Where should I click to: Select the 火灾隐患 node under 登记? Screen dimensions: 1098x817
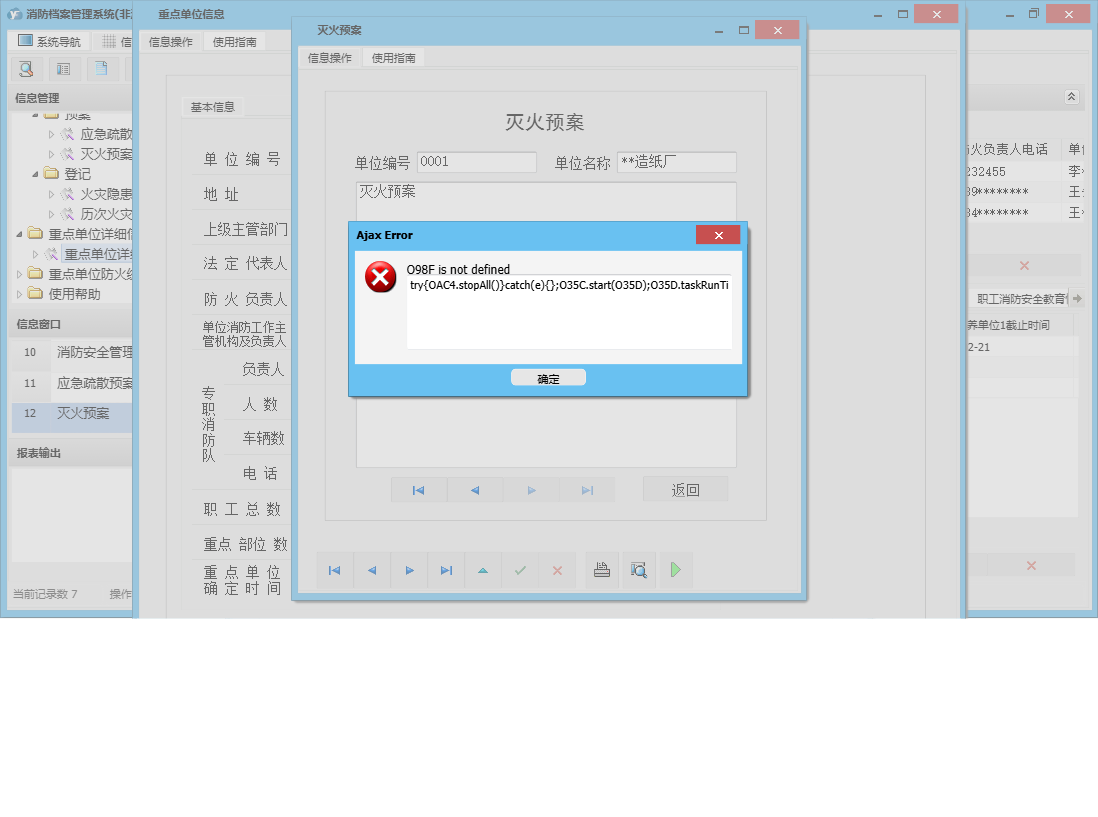pos(98,193)
